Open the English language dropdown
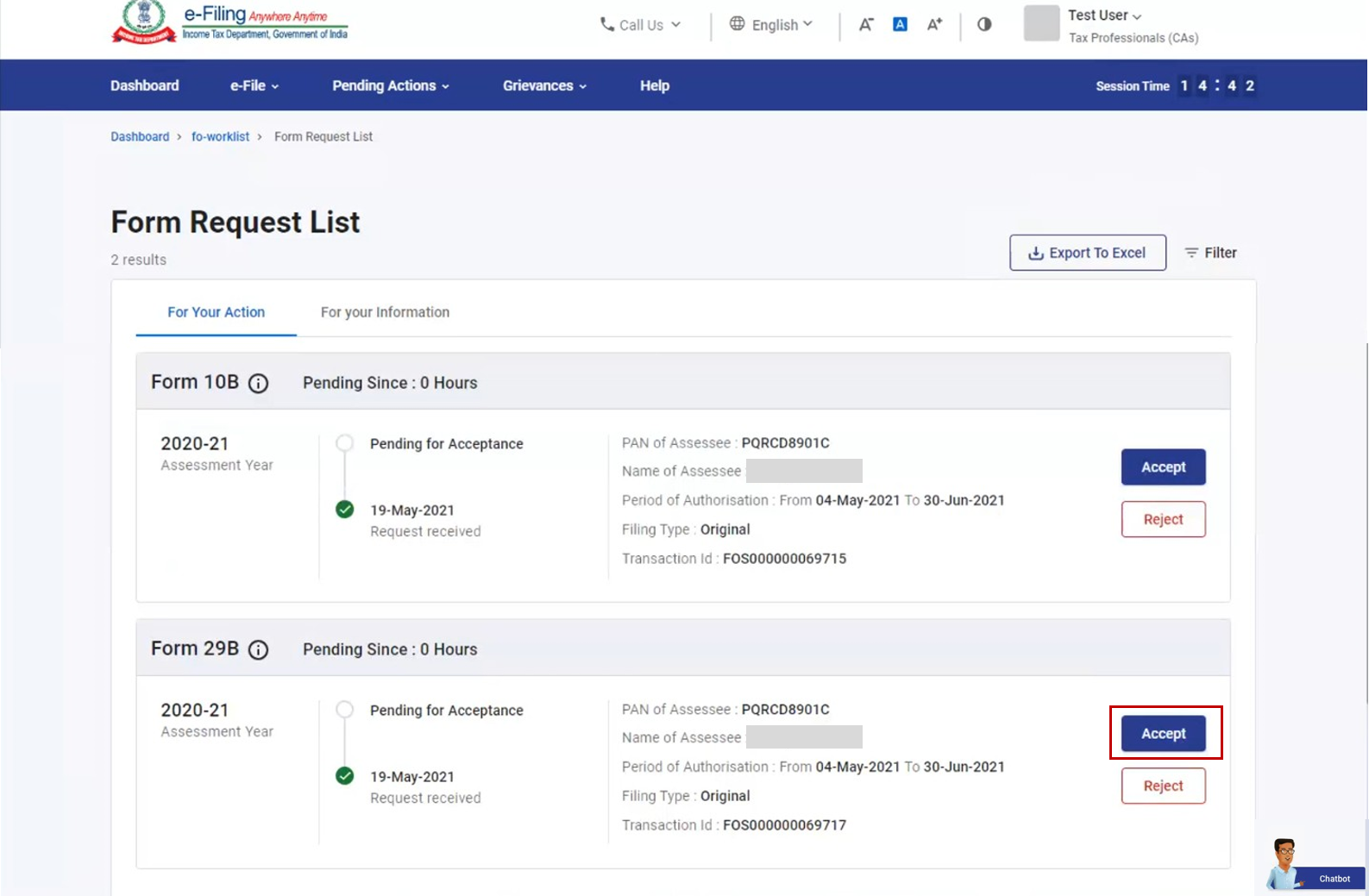Viewport: 1369px width, 896px height. tap(771, 25)
